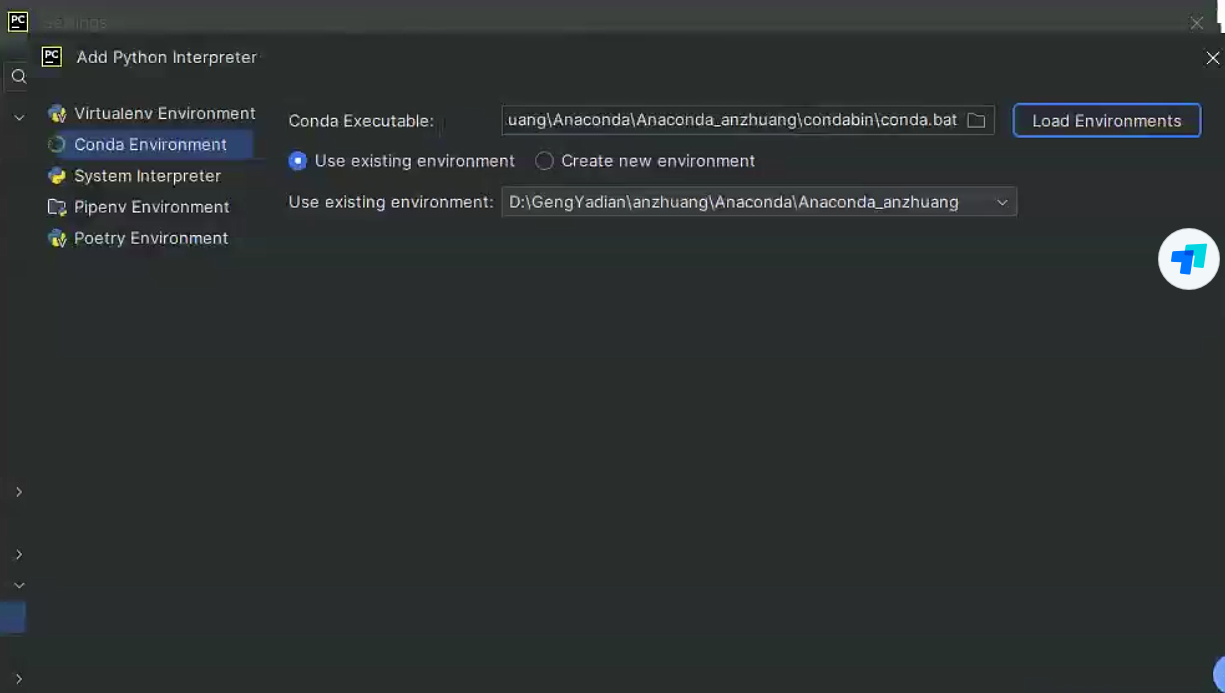Click the Add Python Interpreter title text
The width and height of the screenshot is (1225, 693).
pyautogui.click(x=167, y=57)
